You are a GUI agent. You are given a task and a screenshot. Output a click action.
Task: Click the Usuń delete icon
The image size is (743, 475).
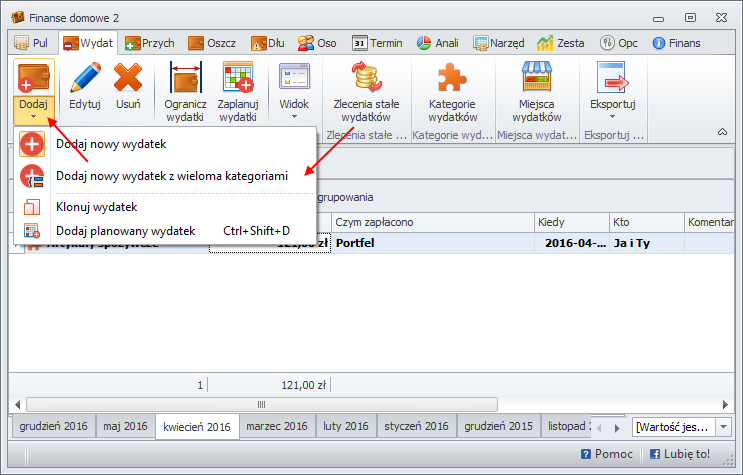(x=128, y=79)
